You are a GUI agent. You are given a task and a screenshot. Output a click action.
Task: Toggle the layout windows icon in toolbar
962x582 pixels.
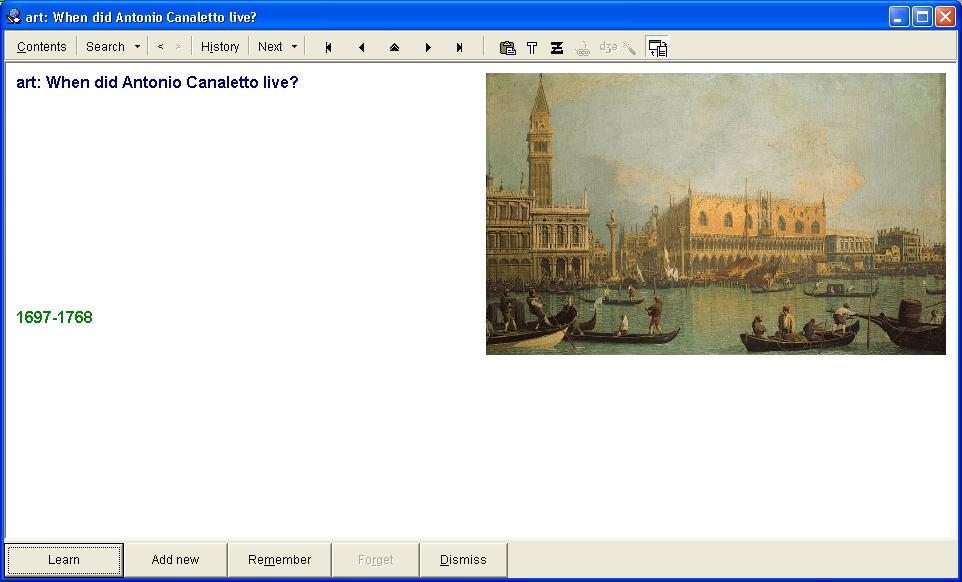point(657,47)
